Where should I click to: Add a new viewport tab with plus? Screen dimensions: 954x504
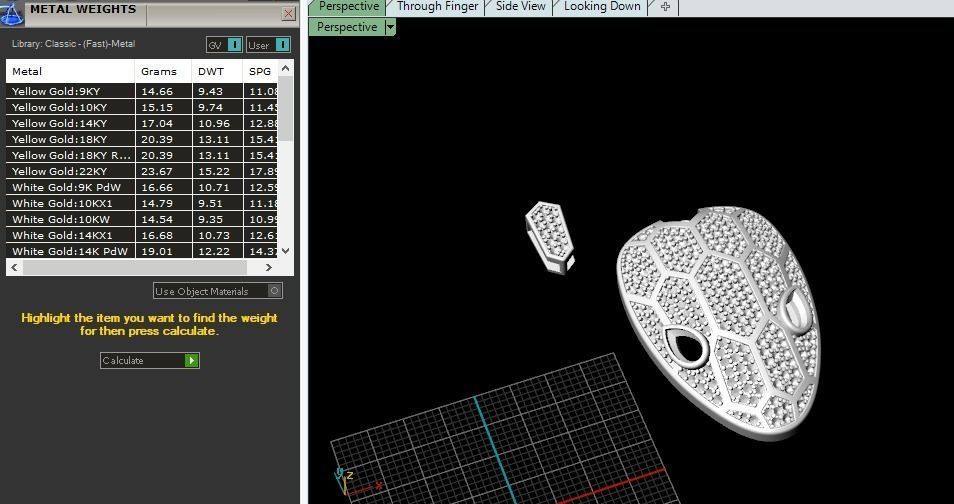click(665, 7)
